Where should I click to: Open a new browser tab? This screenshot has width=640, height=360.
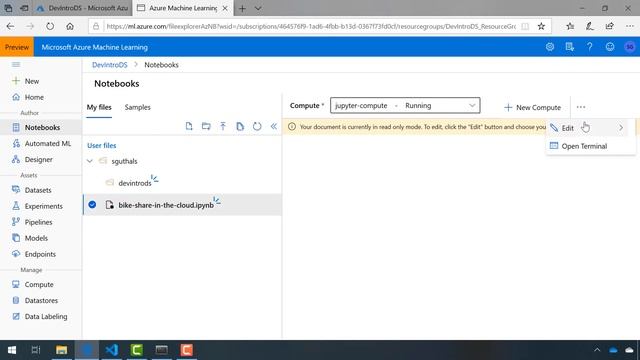coord(242,8)
